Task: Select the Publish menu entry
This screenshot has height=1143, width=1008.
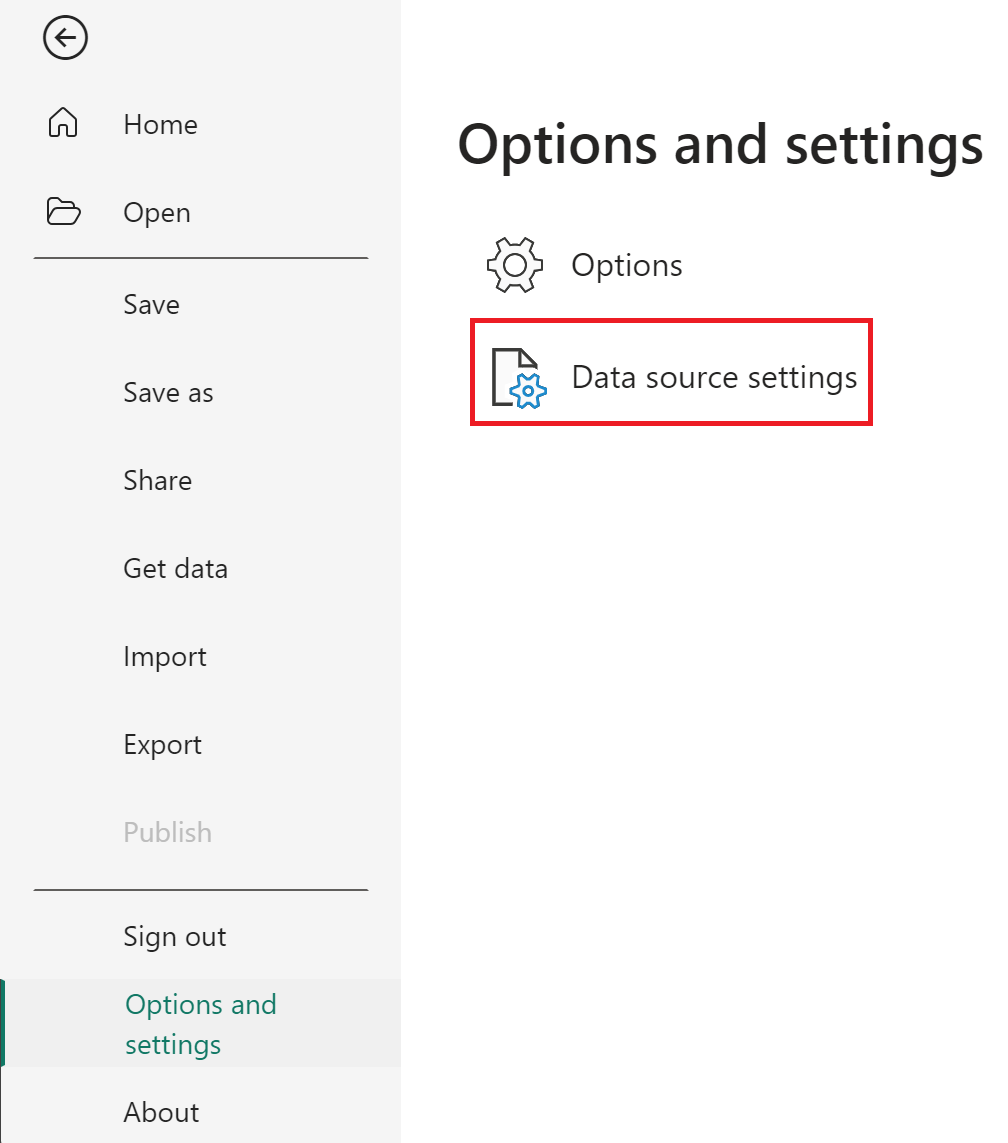Action: (167, 831)
